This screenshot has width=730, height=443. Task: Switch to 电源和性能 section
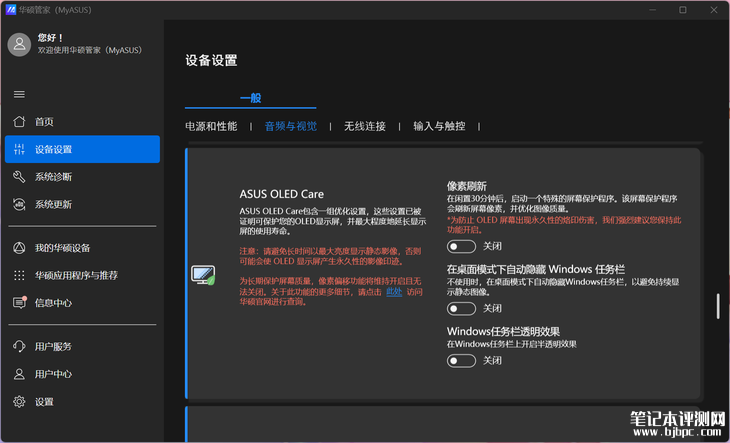pos(211,126)
